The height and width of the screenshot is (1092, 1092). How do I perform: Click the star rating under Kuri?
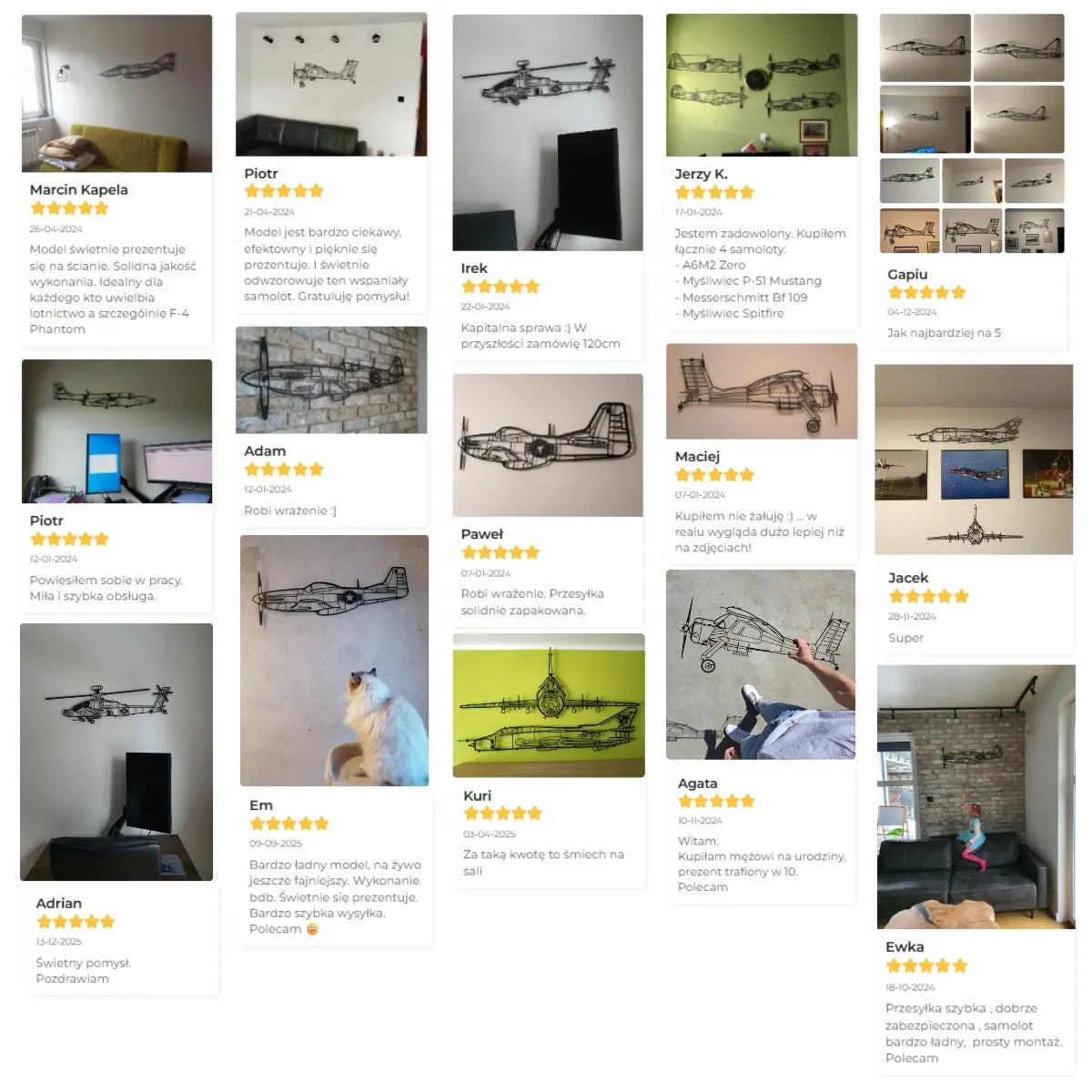pos(502,814)
